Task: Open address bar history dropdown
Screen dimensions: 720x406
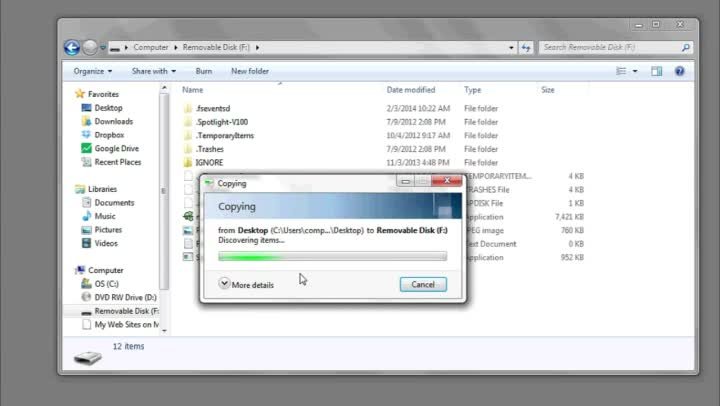Action: (x=511, y=47)
